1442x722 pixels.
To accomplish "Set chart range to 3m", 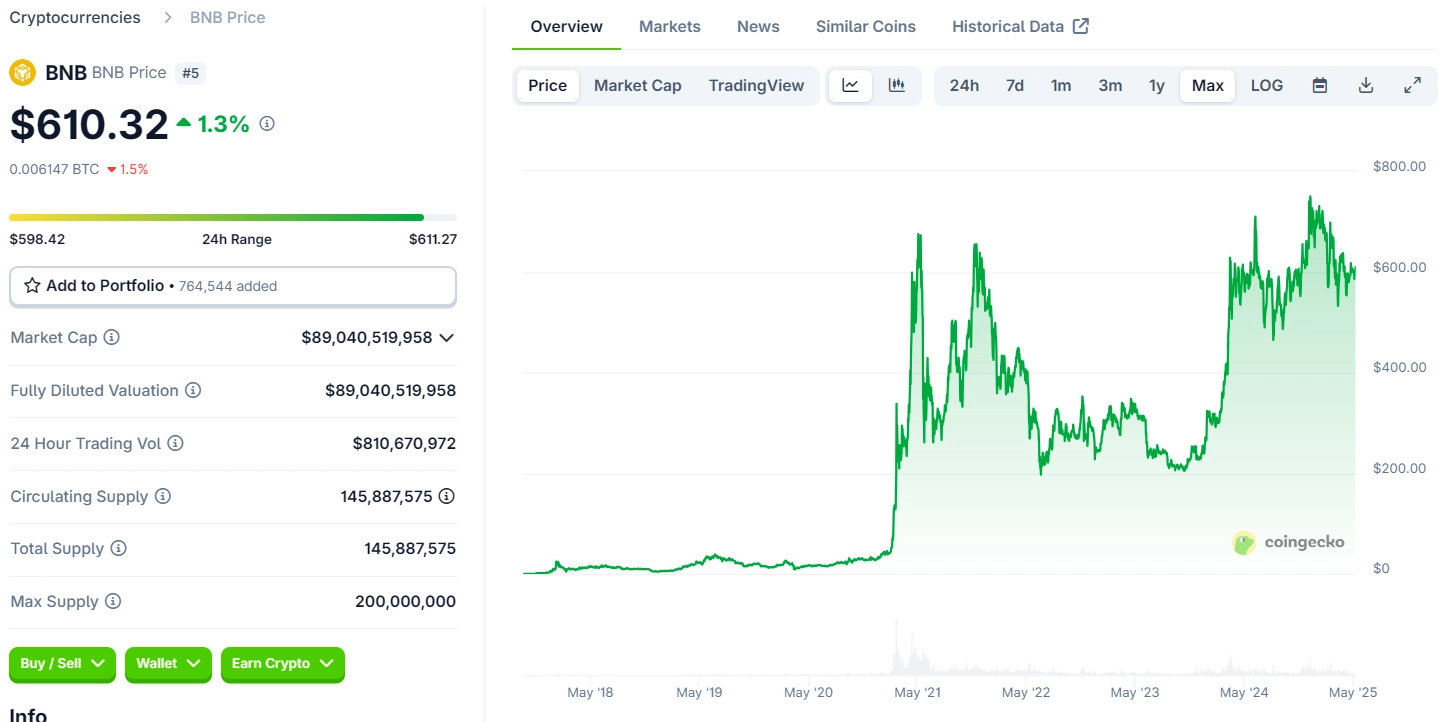I will pyautogui.click(x=1110, y=86).
